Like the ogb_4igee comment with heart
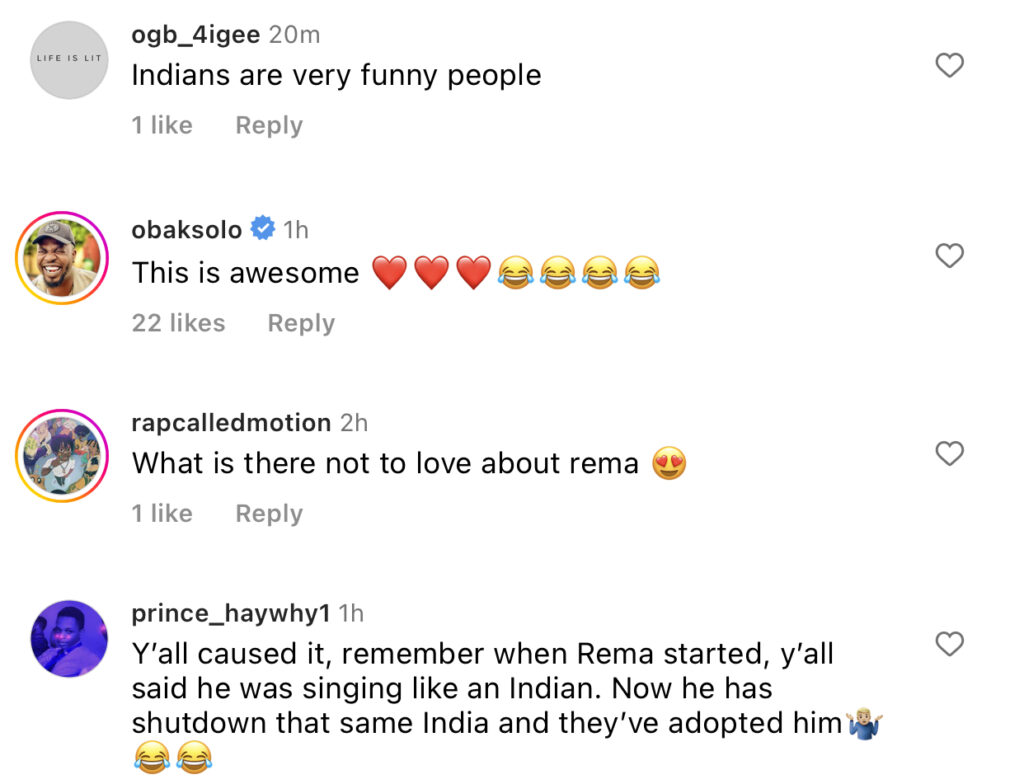The height and width of the screenshot is (784, 1024). coord(948,66)
